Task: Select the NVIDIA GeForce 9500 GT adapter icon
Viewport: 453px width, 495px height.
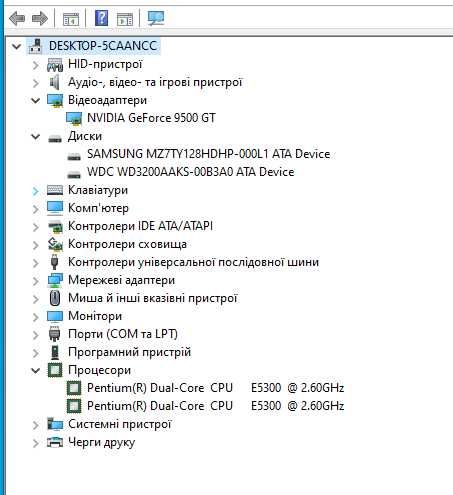Action: (x=74, y=118)
